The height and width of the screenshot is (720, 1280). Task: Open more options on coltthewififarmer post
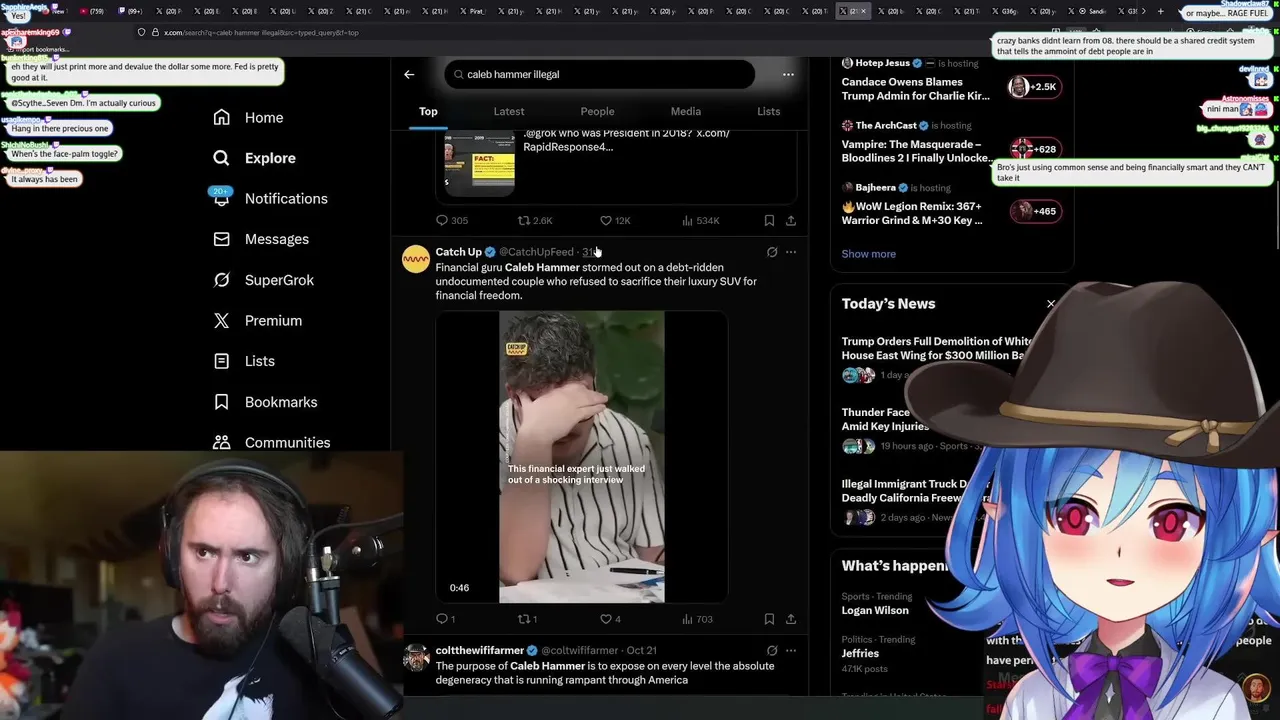point(791,650)
